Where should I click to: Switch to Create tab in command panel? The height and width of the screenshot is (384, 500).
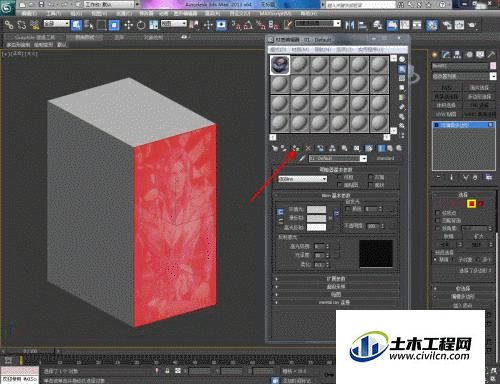435,54
